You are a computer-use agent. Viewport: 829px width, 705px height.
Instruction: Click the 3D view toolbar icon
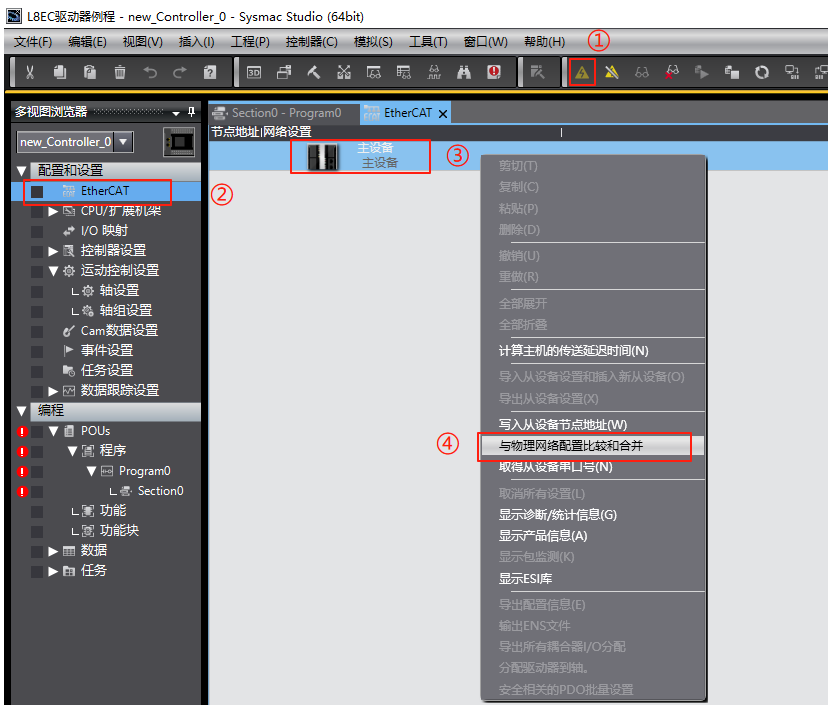click(256, 73)
